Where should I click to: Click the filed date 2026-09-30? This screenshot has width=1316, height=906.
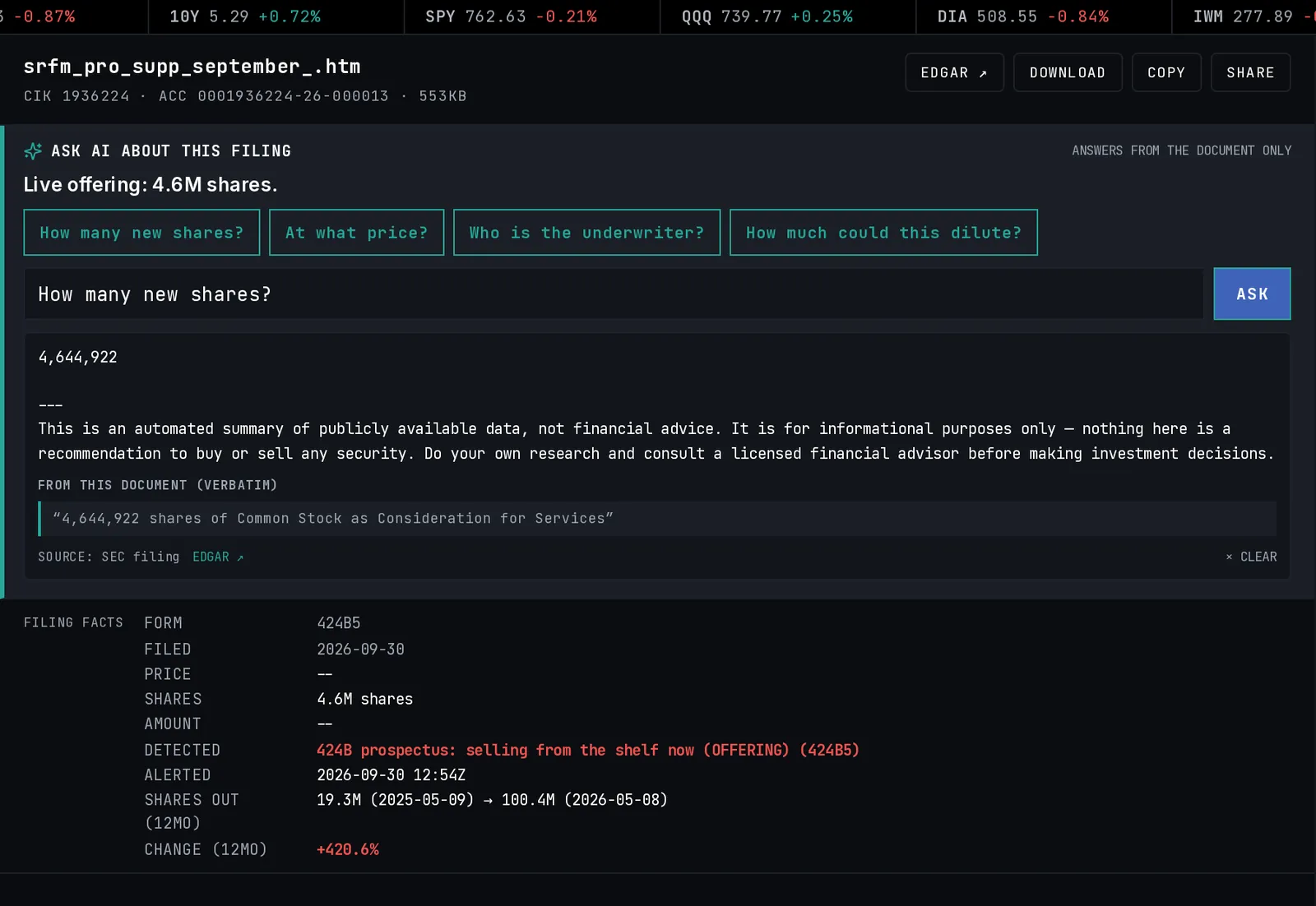pos(360,649)
